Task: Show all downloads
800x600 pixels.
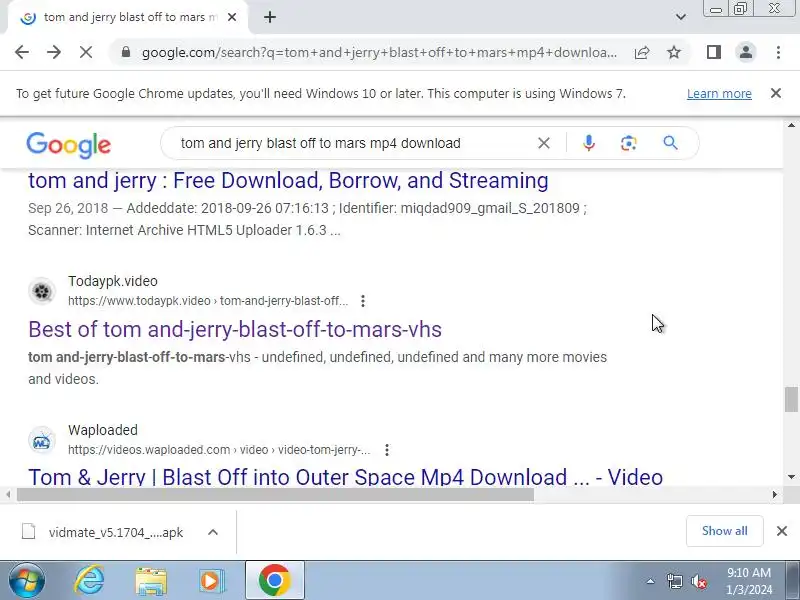Action: (x=724, y=531)
